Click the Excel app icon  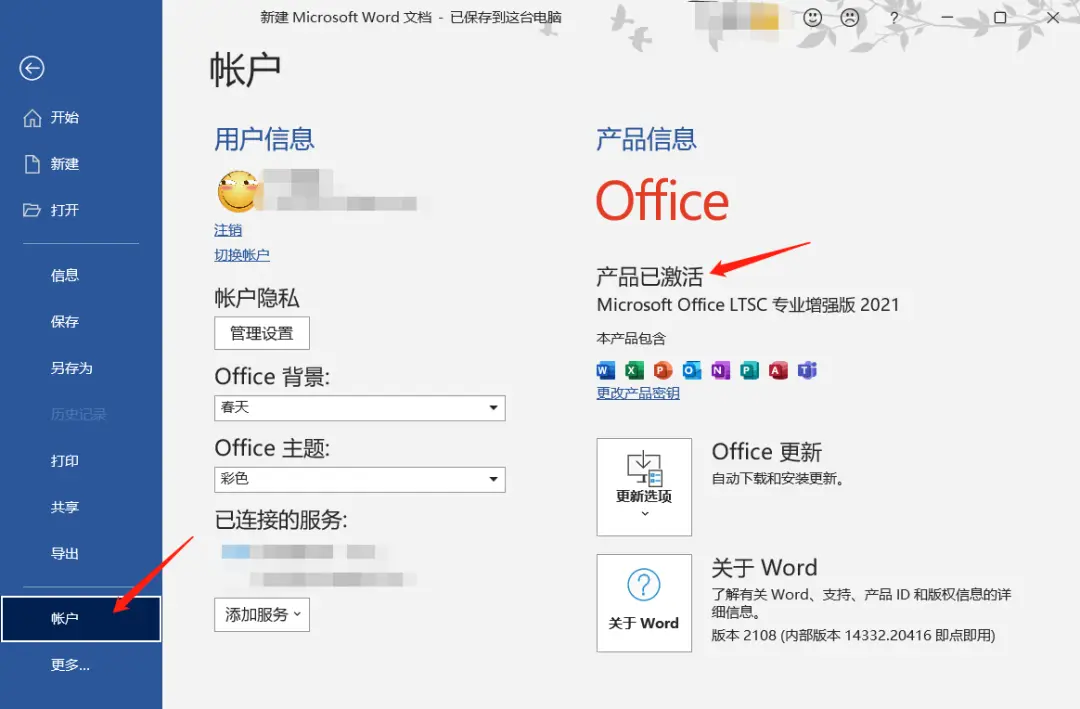coord(634,371)
